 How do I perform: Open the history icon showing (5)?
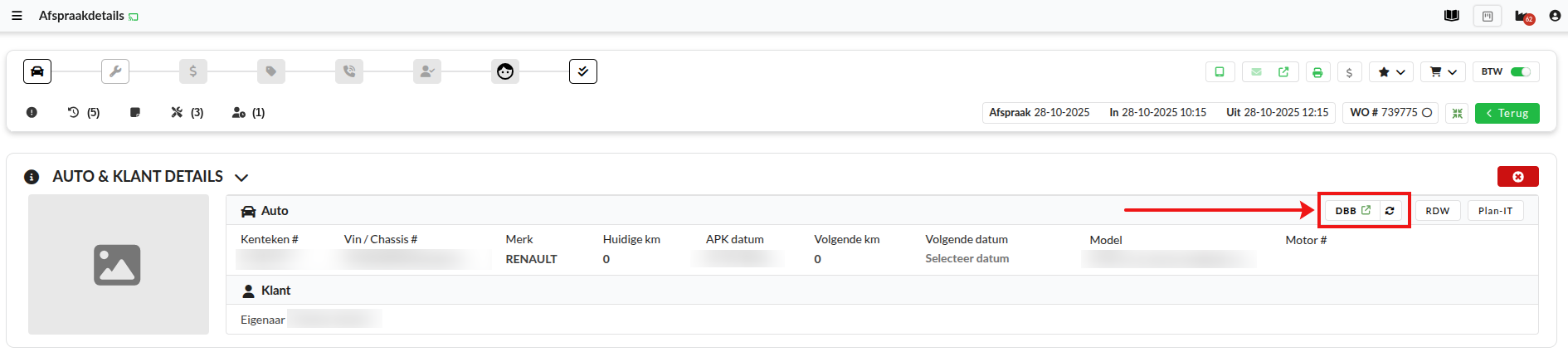point(82,112)
